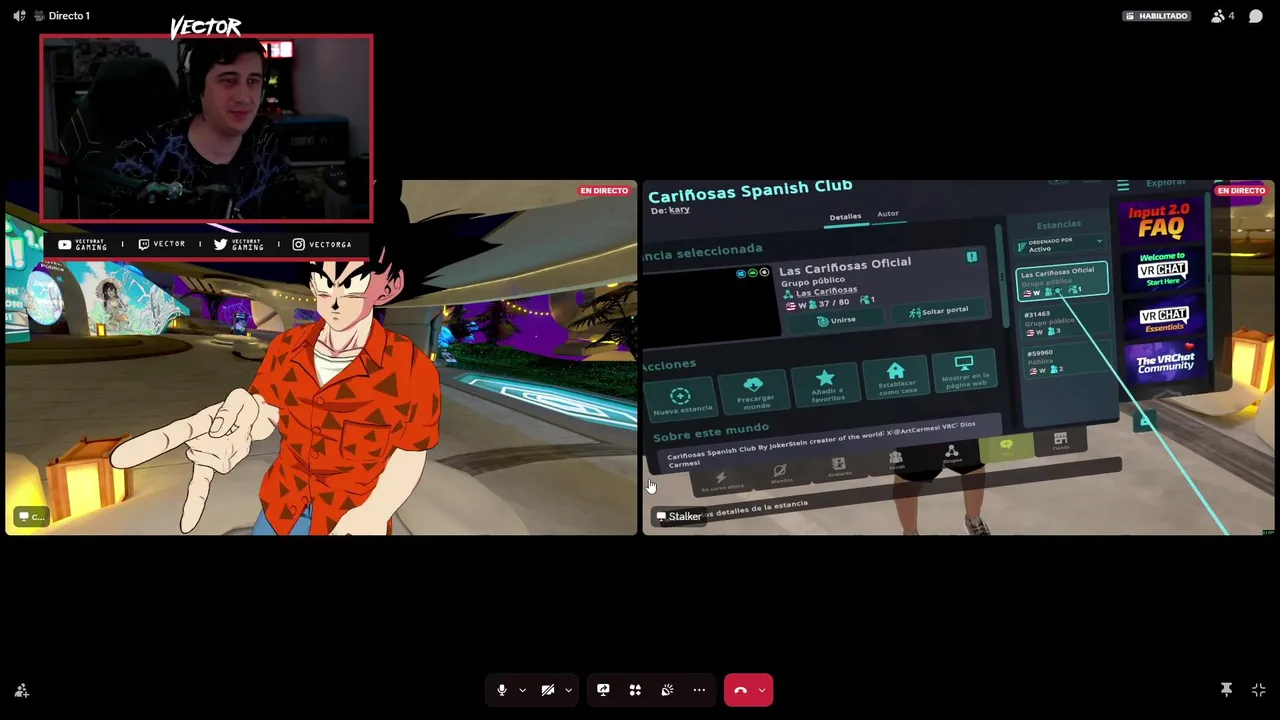The image size is (1280, 720).
Task: Click Precargar mundo action
Action: tap(755, 393)
